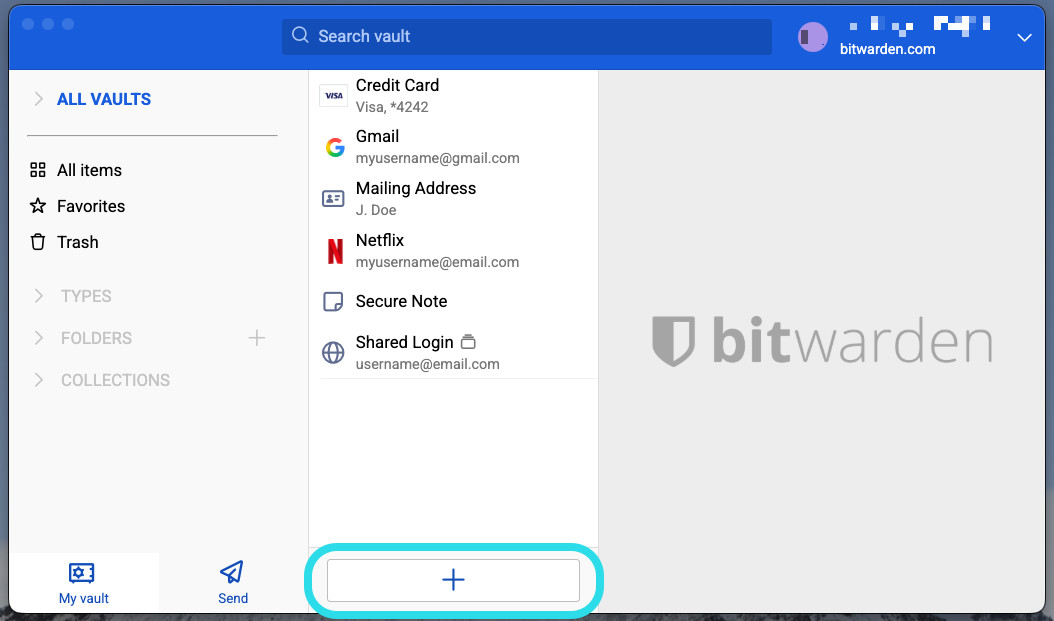Expand the Types section

click(39, 296)
